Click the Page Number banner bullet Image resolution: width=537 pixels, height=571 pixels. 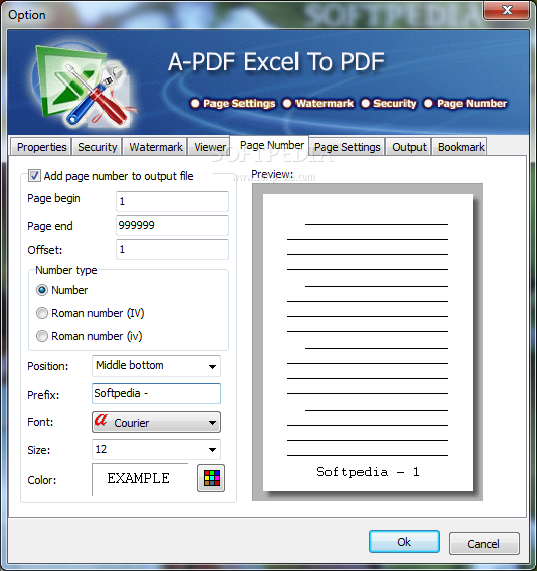[428, 103]
